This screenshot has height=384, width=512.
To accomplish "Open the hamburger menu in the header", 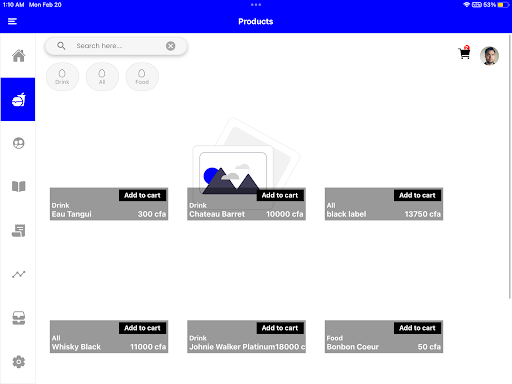I will [x=12, y=21].
